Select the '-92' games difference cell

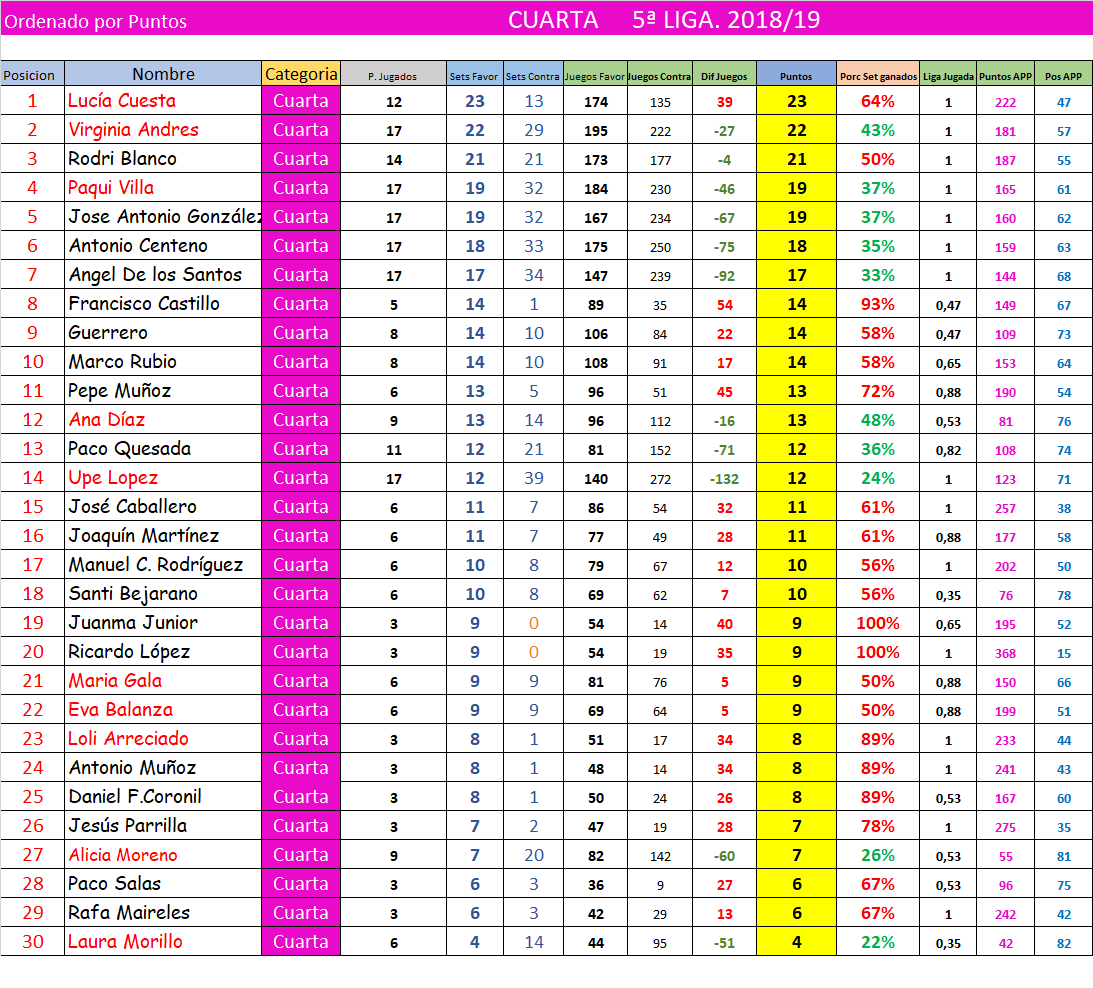point(724,276)
